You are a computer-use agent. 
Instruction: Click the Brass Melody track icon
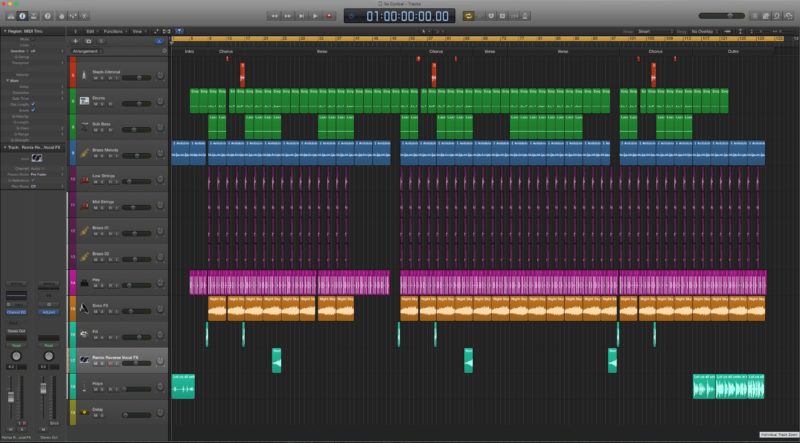click(84, 153)
